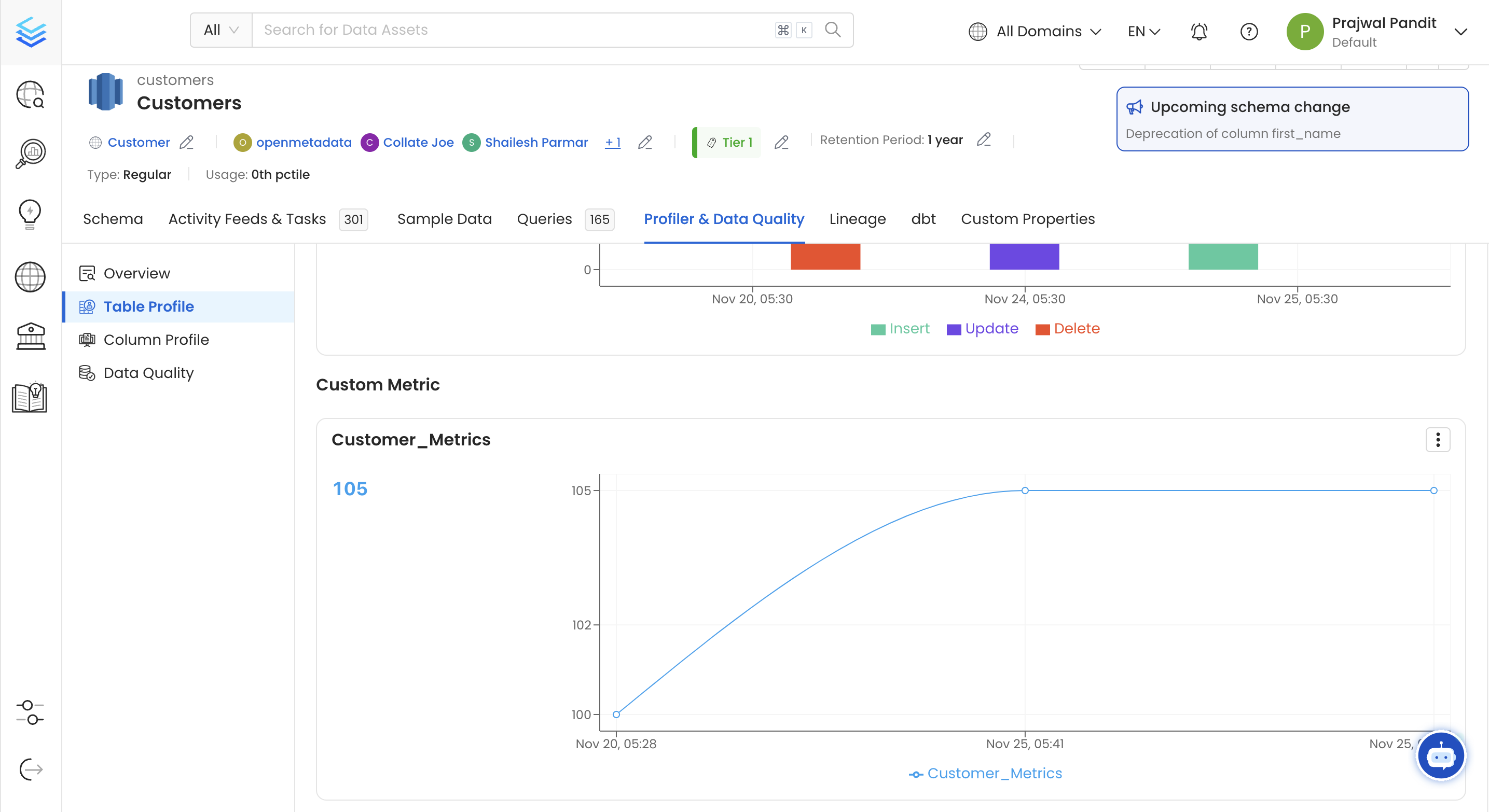The height and width of the screenshot is (812, 1489).
Task: Click the help question mark icon
Action: point(1249,31)
